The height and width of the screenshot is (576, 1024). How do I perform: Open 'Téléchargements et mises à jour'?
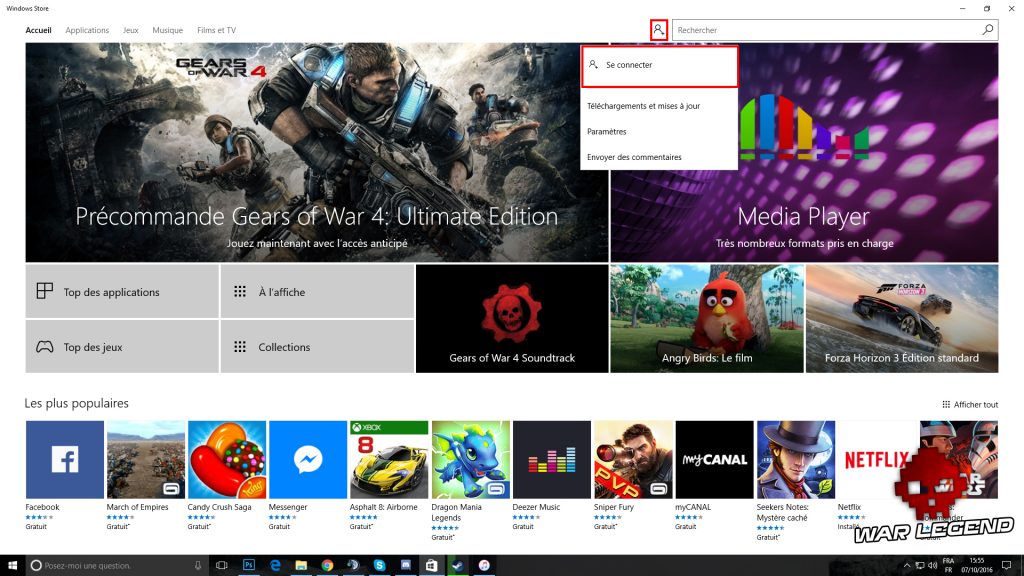coord(643,106)
